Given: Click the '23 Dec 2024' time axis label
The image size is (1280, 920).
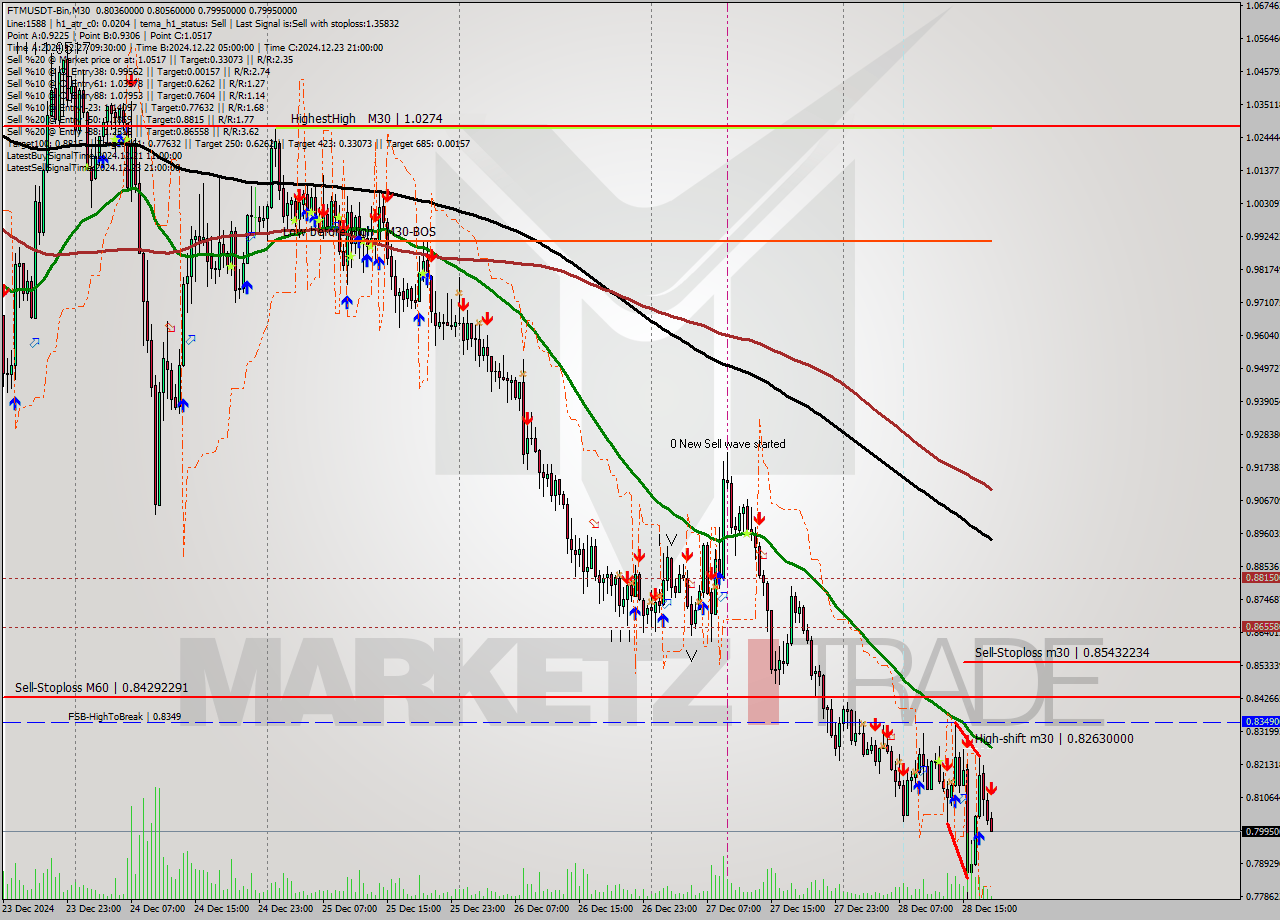Looking at the screenshot, I should (27, 909).
